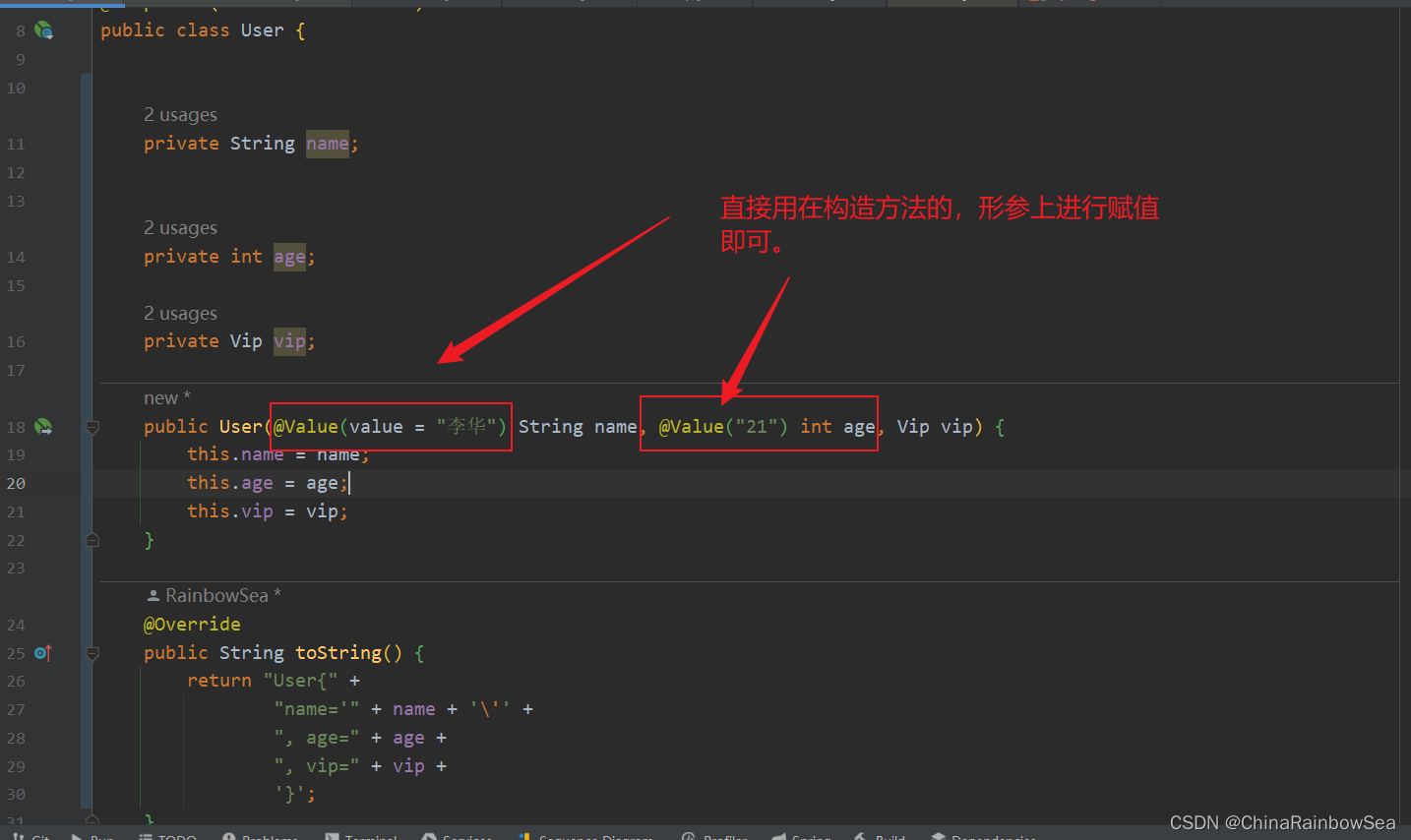Click line number 14 in the gutter

coord(16,257)
